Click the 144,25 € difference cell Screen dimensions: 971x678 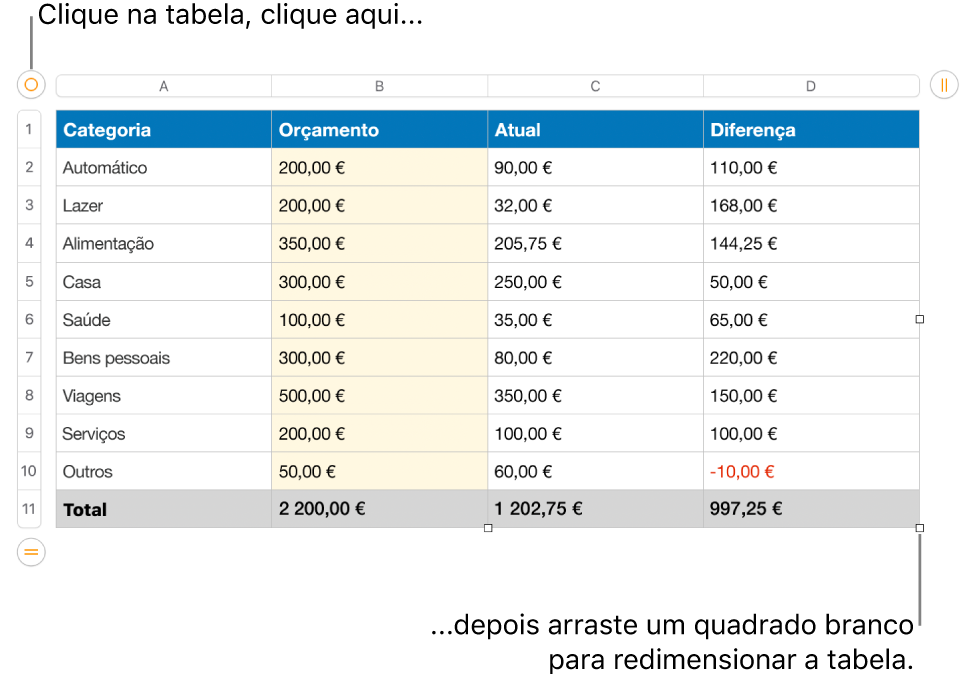pos(811,243)
